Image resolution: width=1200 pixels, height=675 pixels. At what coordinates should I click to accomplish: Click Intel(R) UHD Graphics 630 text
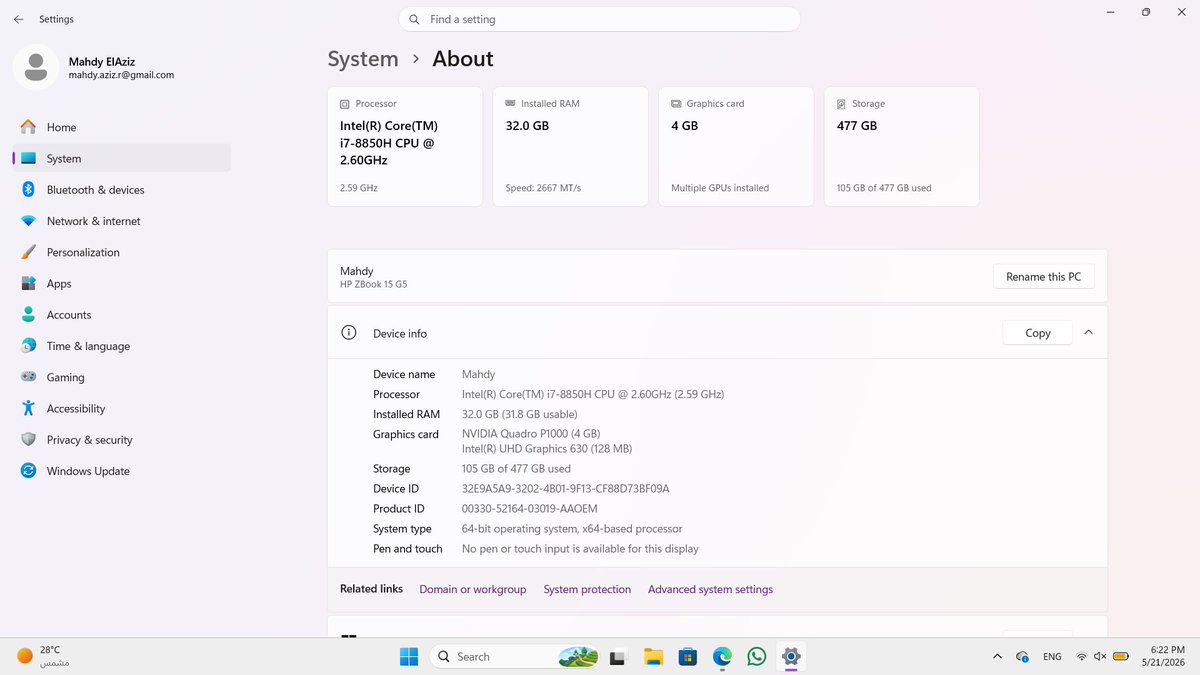coord(547,449)
